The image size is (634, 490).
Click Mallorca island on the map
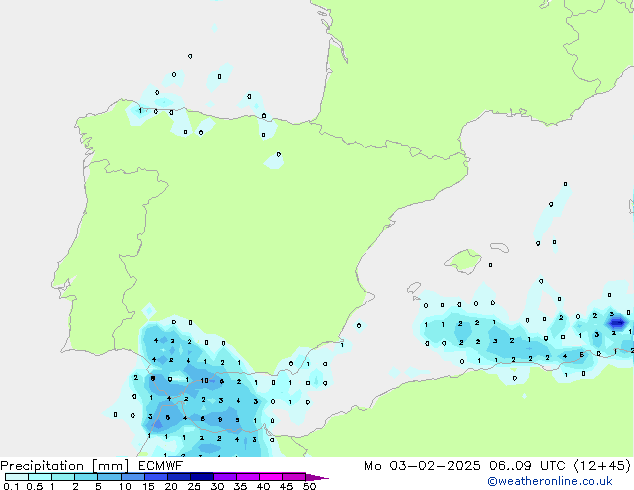463,261
